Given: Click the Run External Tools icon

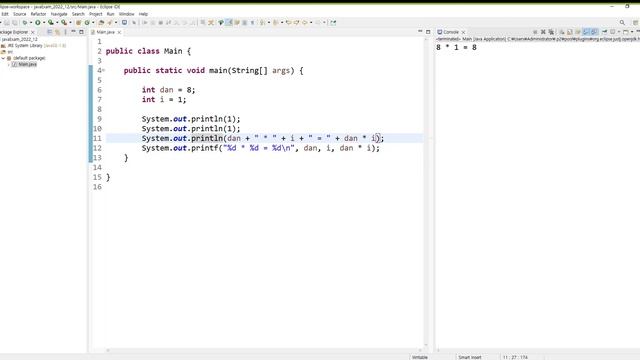Looking at the screenshot, I should tap(64, 22).
